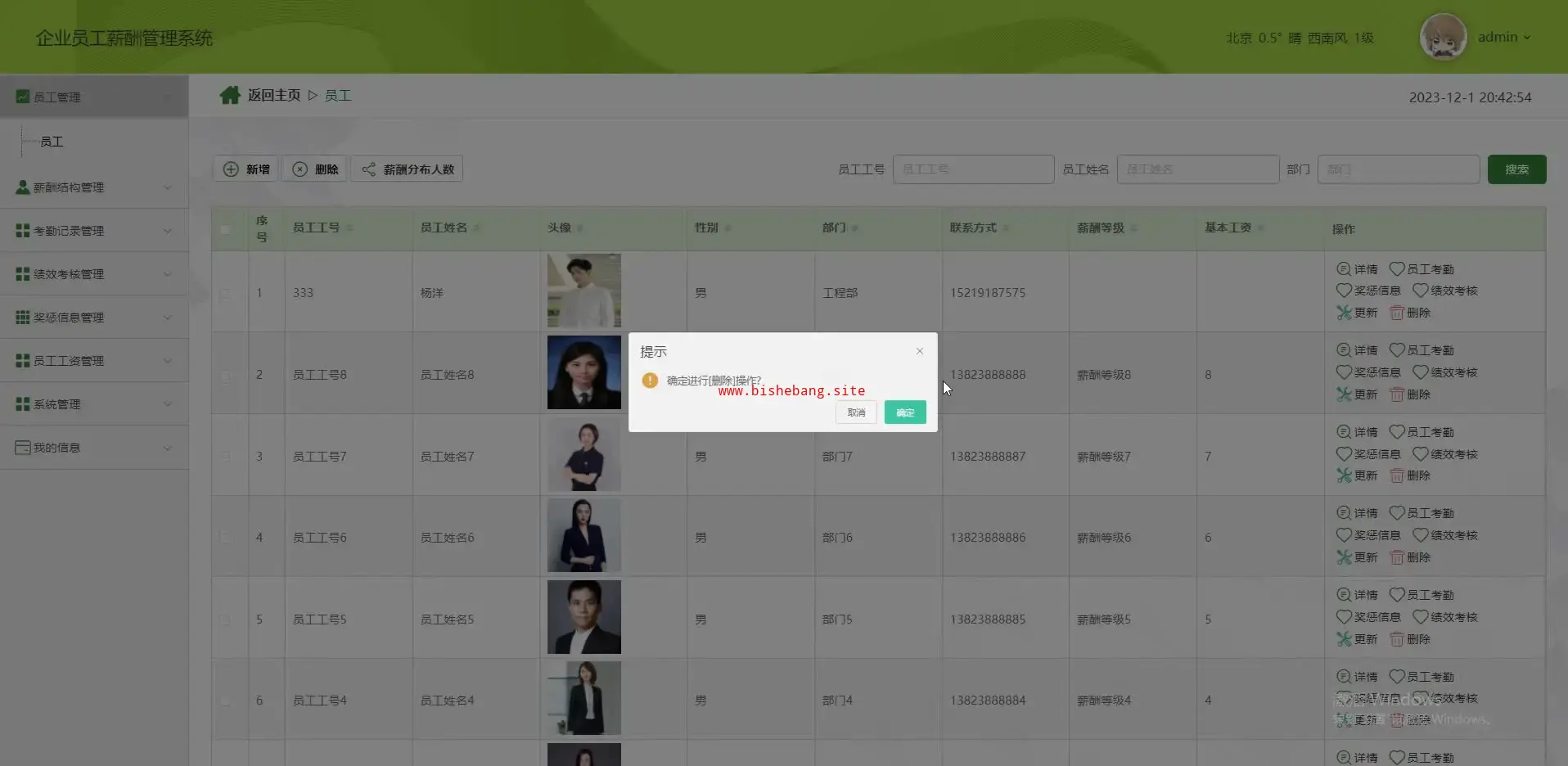Click the toolbar 删除 button above the table

point(315,169)
